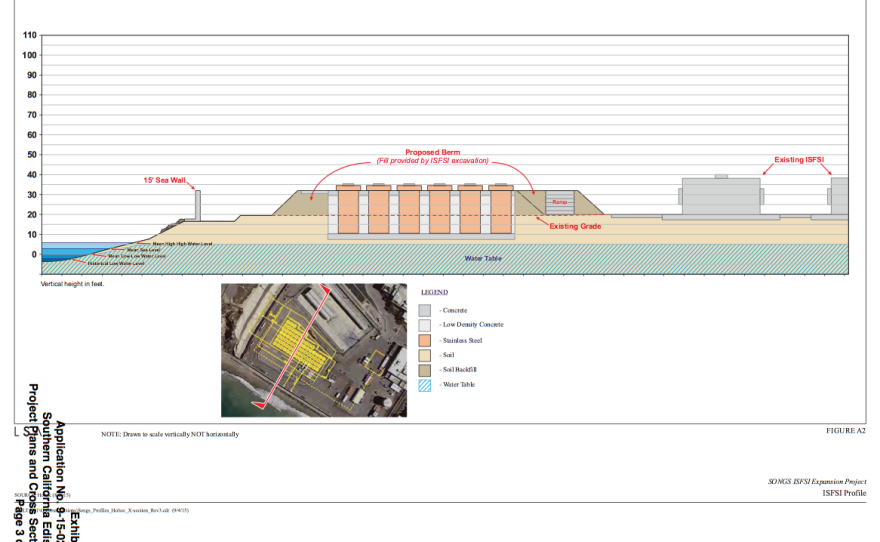Screen dimensions: 880x542
Task: Click the "15' Sea Wall" label
Action: [165, 181]
